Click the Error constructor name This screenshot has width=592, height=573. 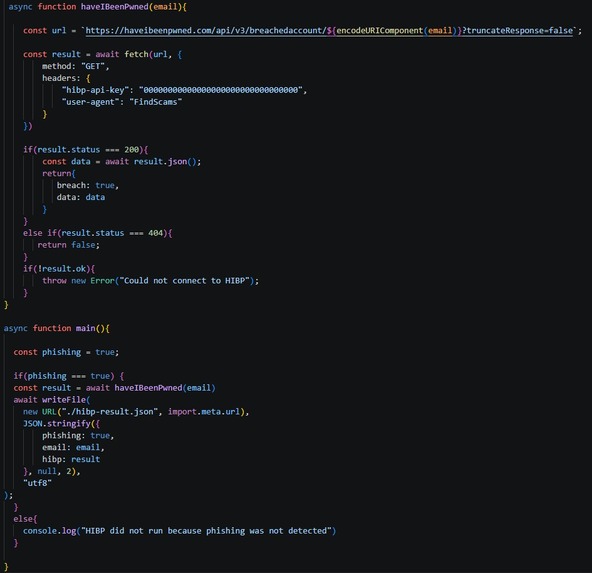pos(102,281)
